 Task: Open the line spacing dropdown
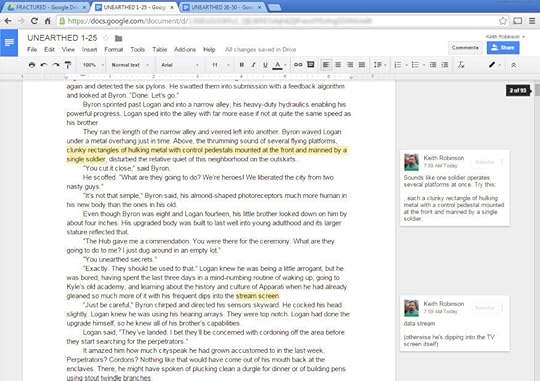pos(380,65)
